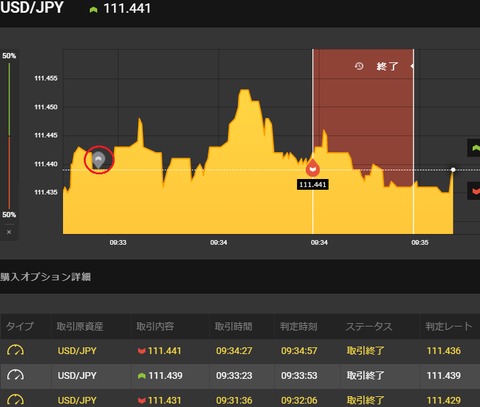The width and height of the screenshot is (480, 407).
Task: Click the history clock icon beside 終了
Action: [359, 66]
